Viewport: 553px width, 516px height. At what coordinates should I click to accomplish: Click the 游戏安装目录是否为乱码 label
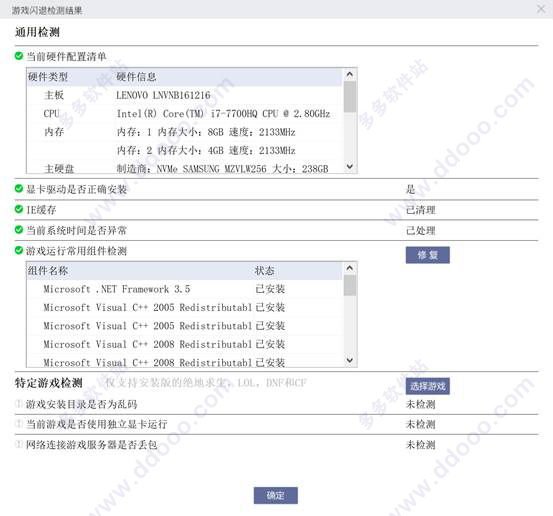coord(81,404)
